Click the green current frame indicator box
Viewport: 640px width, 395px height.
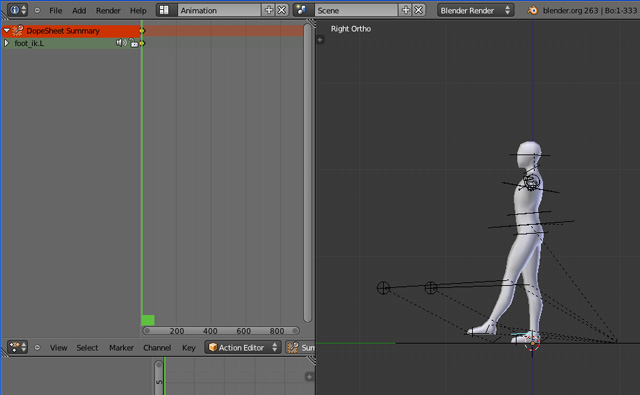tap(148, 320)
